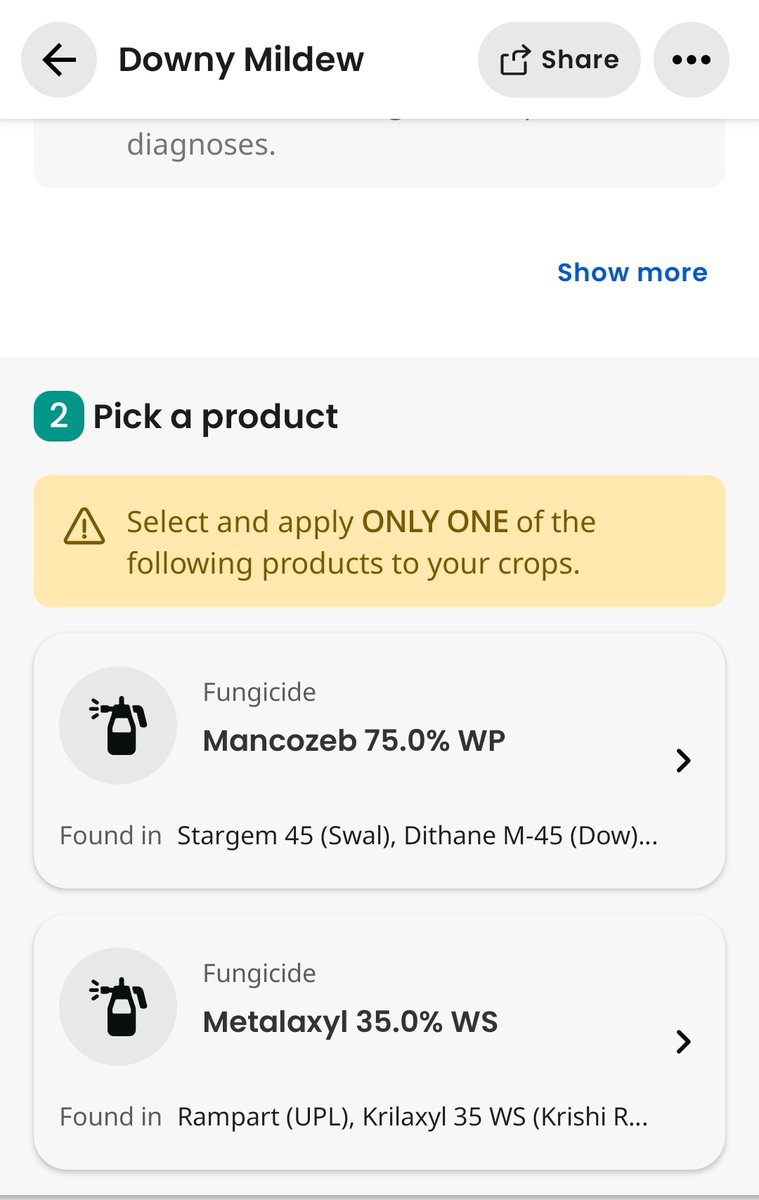Tap the Downy Mildew title
Image resolution: width=759 pixels, height=1200 pixels.
pos(241,60)
